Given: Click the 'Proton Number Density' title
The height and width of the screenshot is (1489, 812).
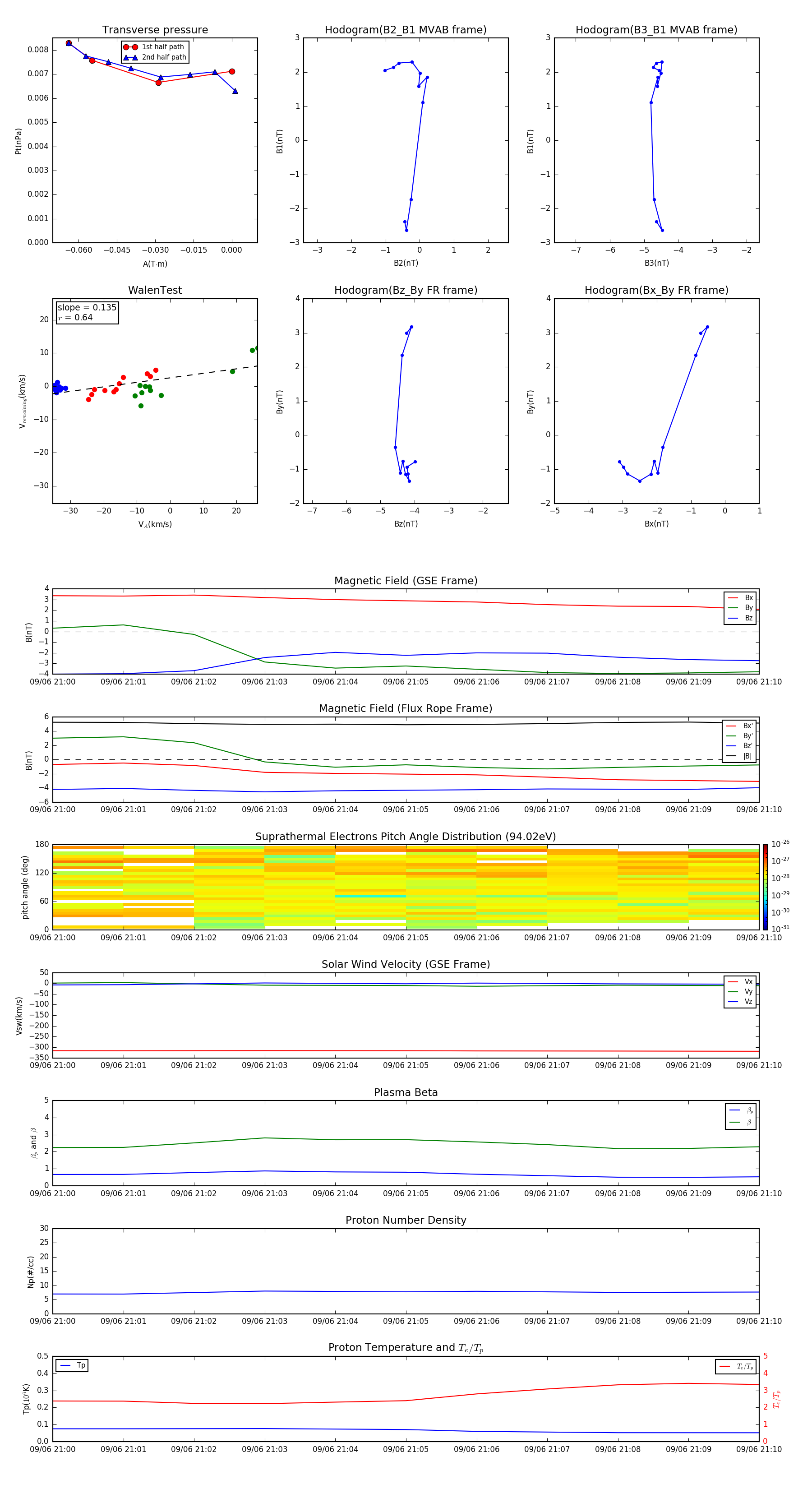Looking at the screenshot, I should (x=406, y=1220).
